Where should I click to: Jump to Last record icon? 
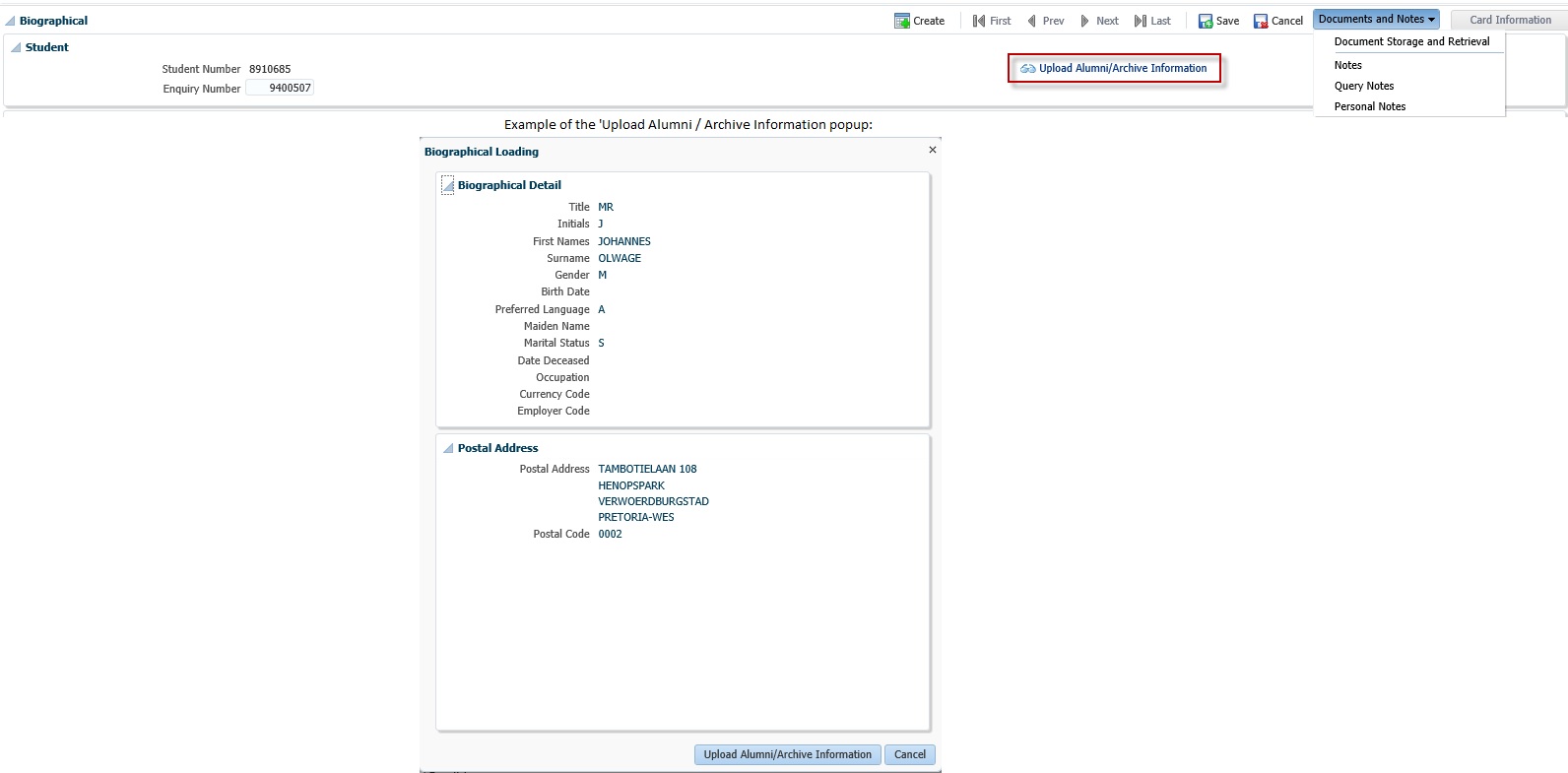[x=1140, y=21]
